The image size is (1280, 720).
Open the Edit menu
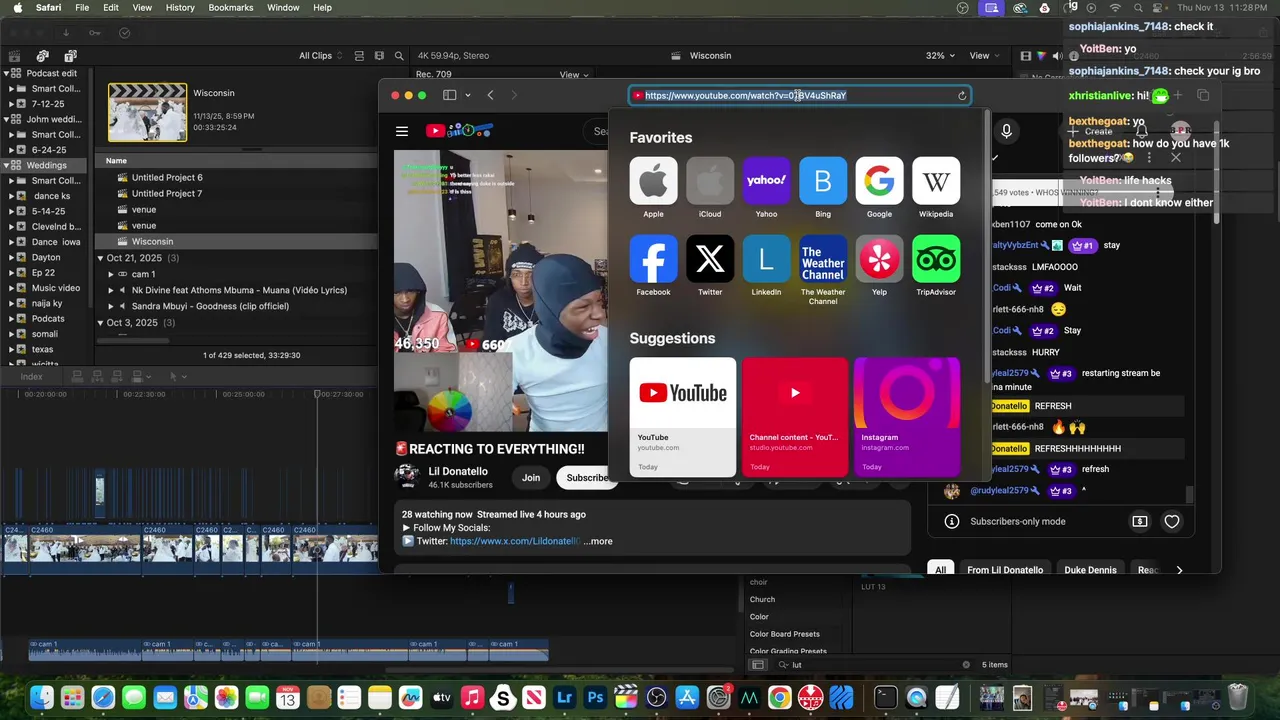tap(111, 8)
